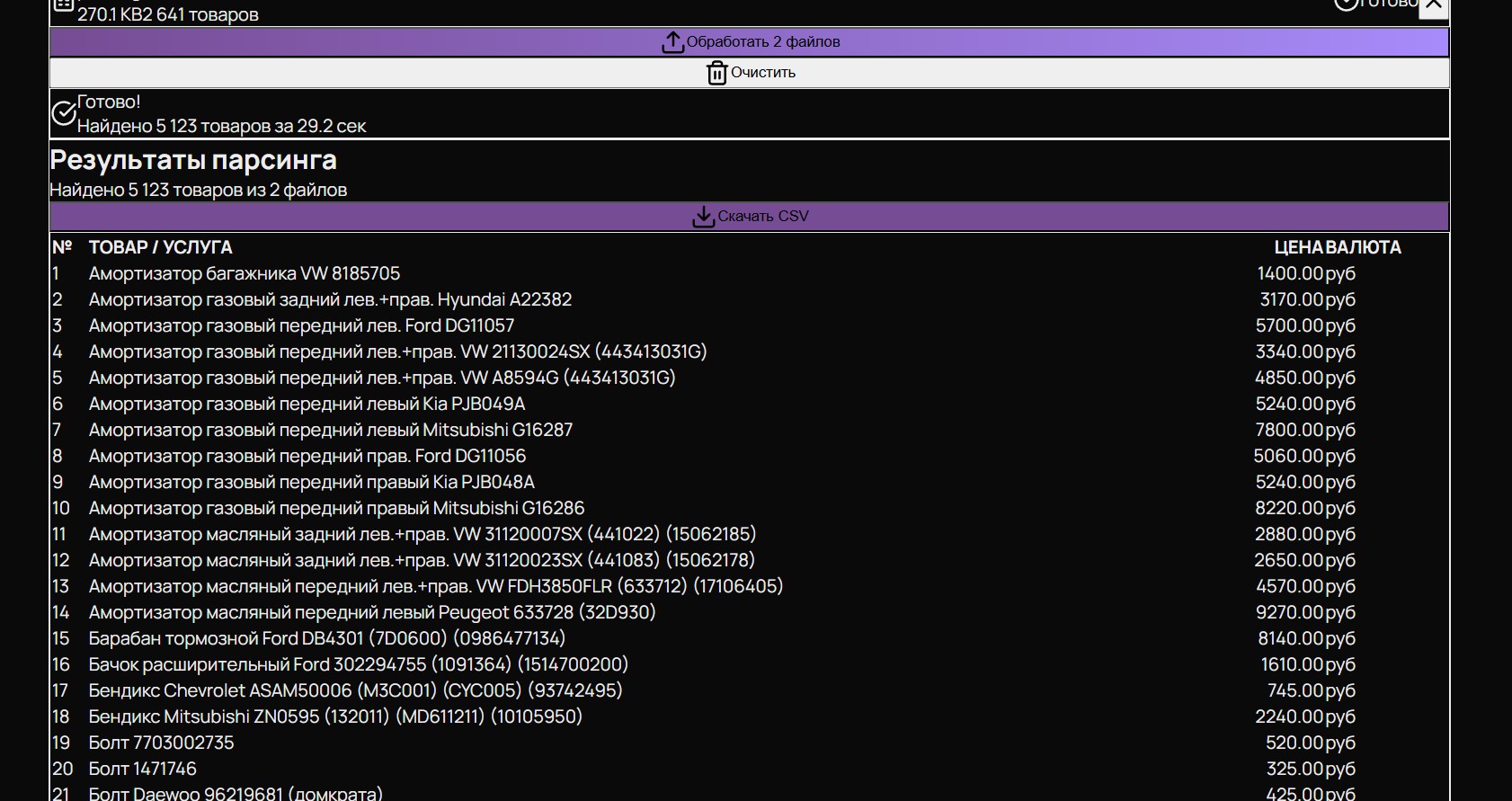Select row with прав. Ford DG11056
The image size is (1512, 801).
tap(749, 456)
